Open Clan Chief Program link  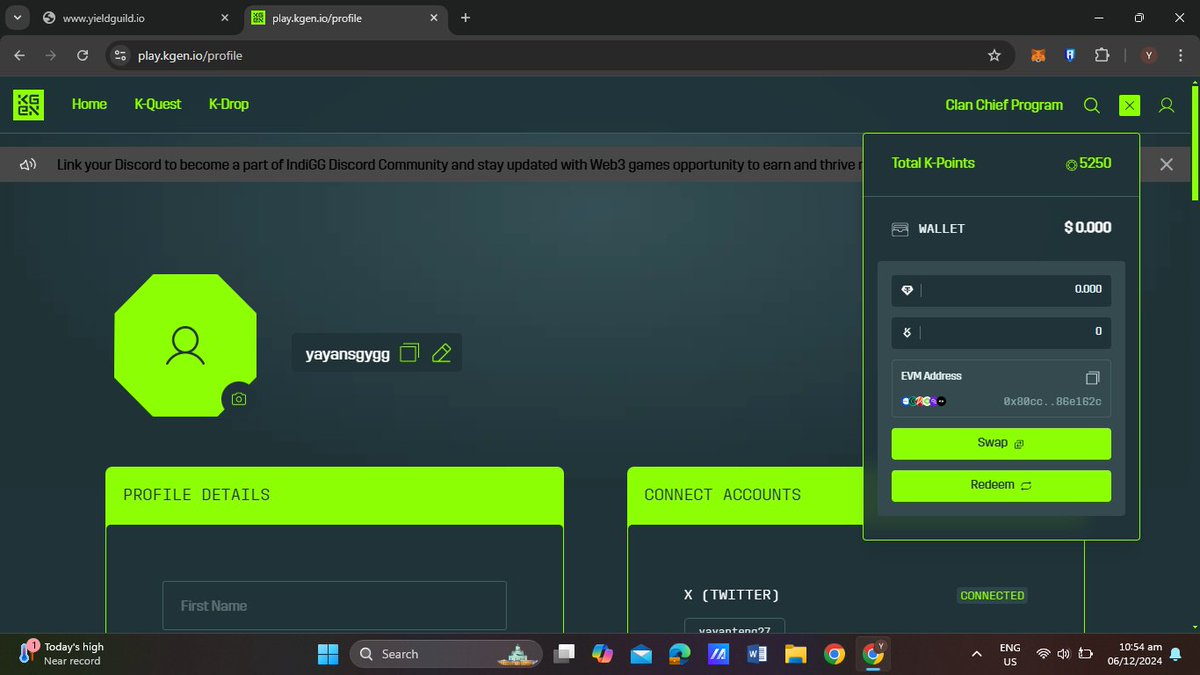pyautogui.click(x=1004, y=105)
